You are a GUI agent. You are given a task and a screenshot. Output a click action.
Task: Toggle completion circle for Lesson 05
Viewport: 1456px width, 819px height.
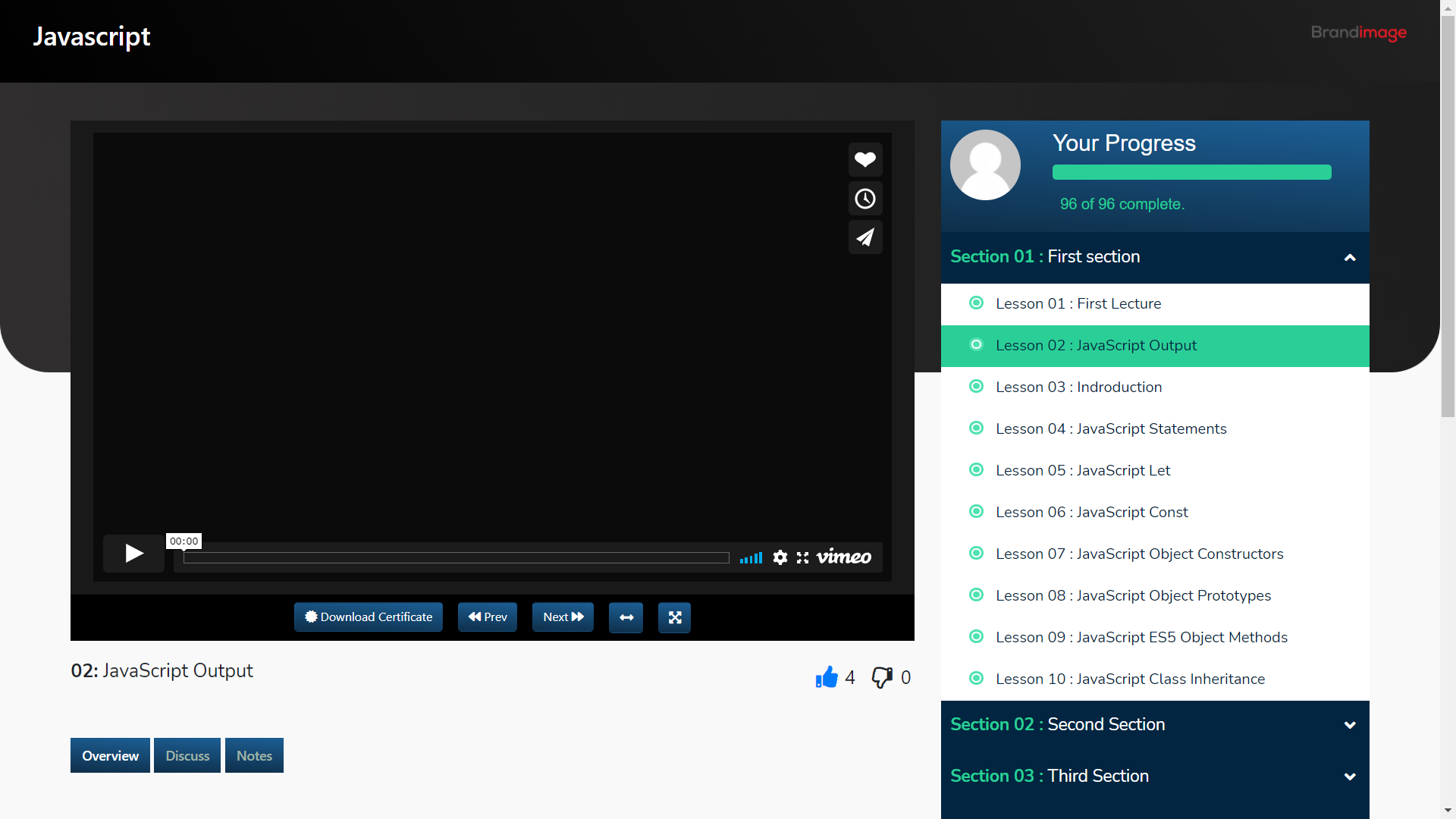pos(977,470)
